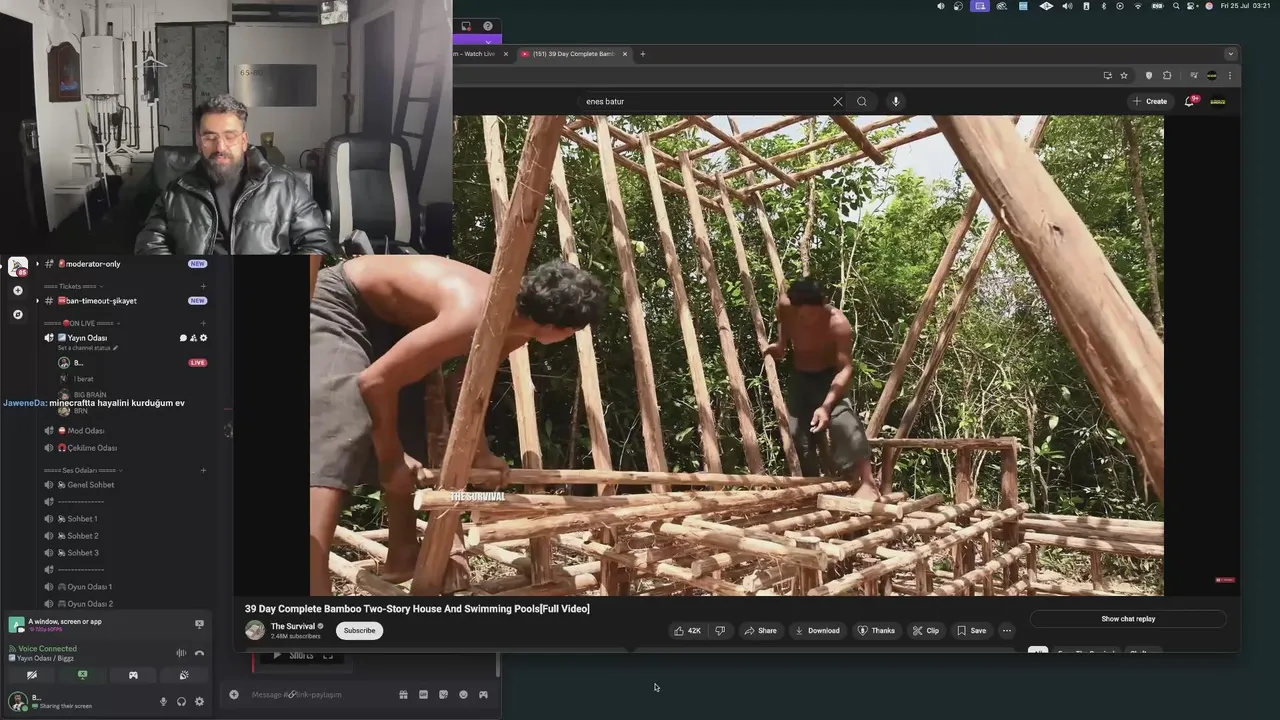Deafen Discord headphones
Image resolution: width=1280 pixels, height=720 pixels.
pyautogui.click(x=181, y=701)
